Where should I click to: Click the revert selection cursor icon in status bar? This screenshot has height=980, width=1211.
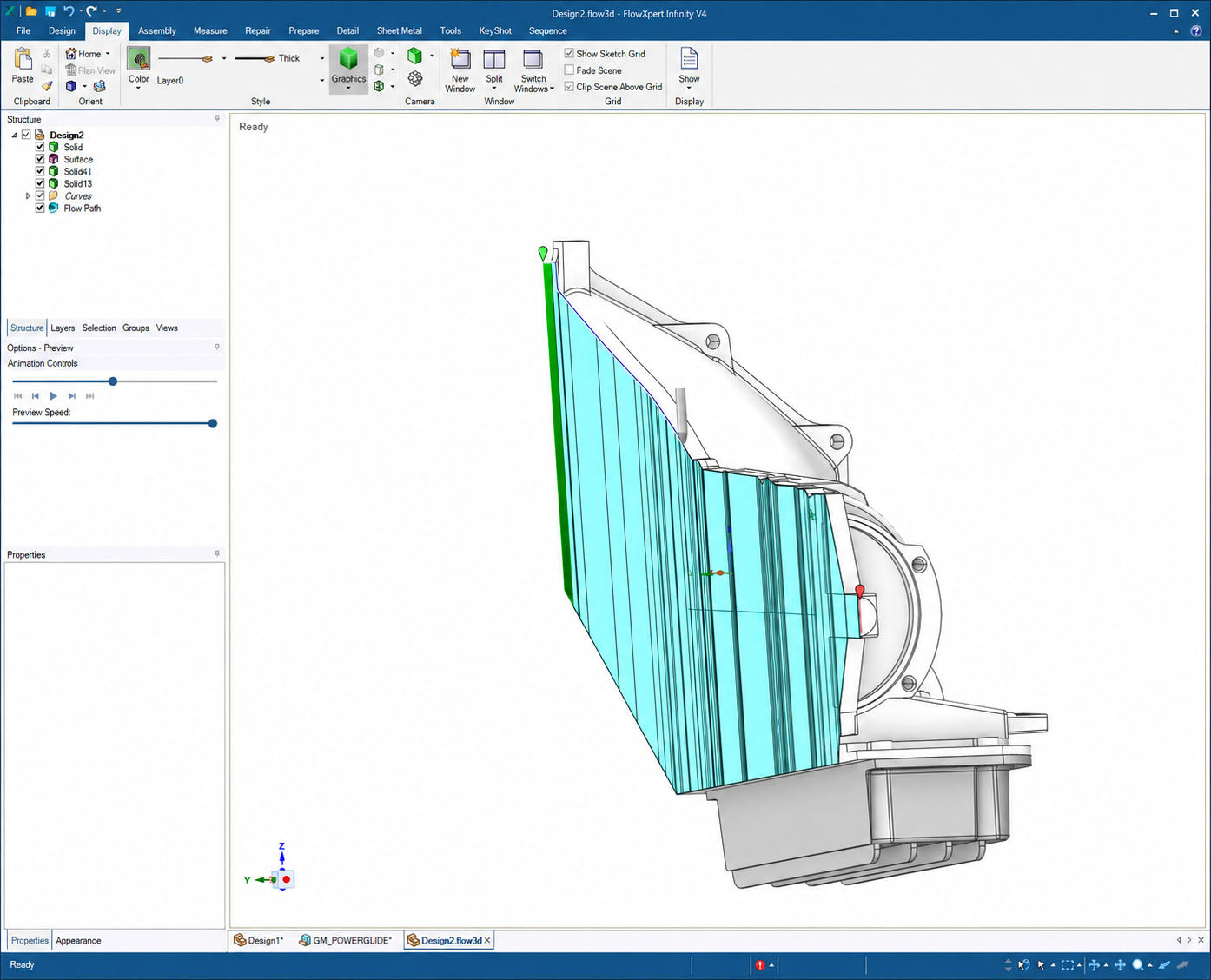tap(1024, 965)
